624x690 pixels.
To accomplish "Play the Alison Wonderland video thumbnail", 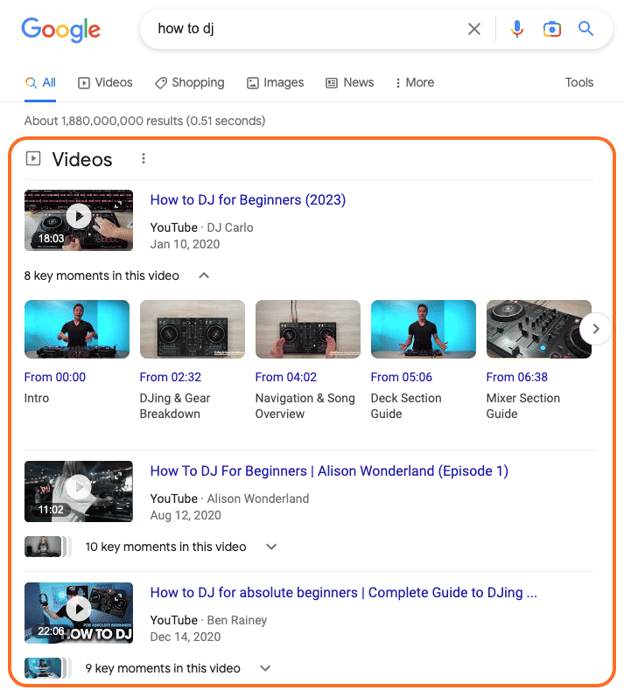I will [x=79, y=491].
